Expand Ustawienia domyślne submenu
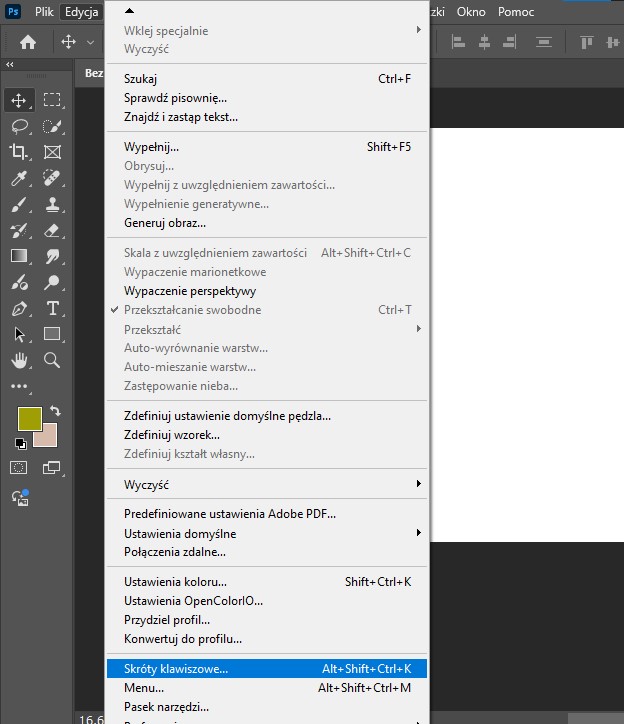Screen dimensions: 624x724 pos(267,533)
